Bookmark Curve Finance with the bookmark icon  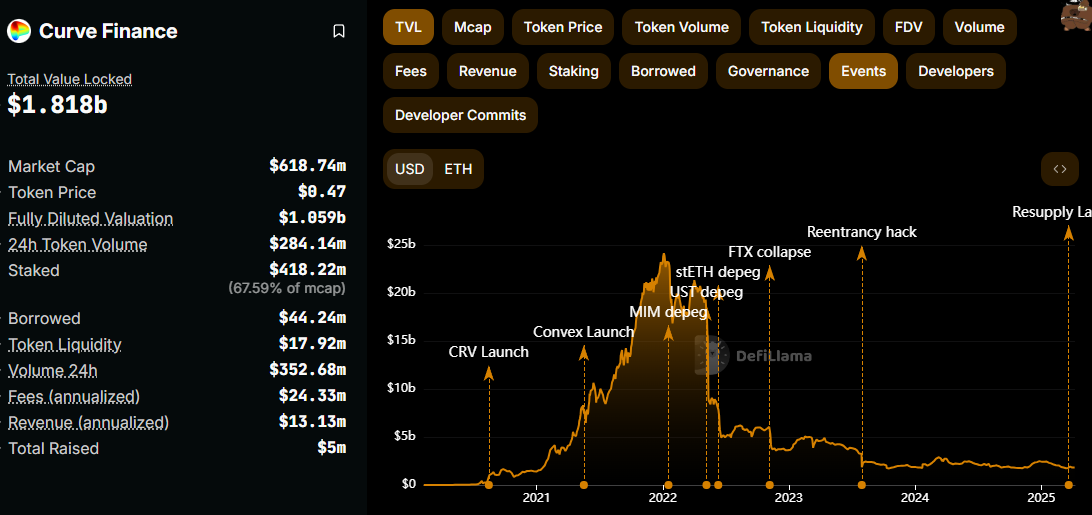[x=339, y=31]
